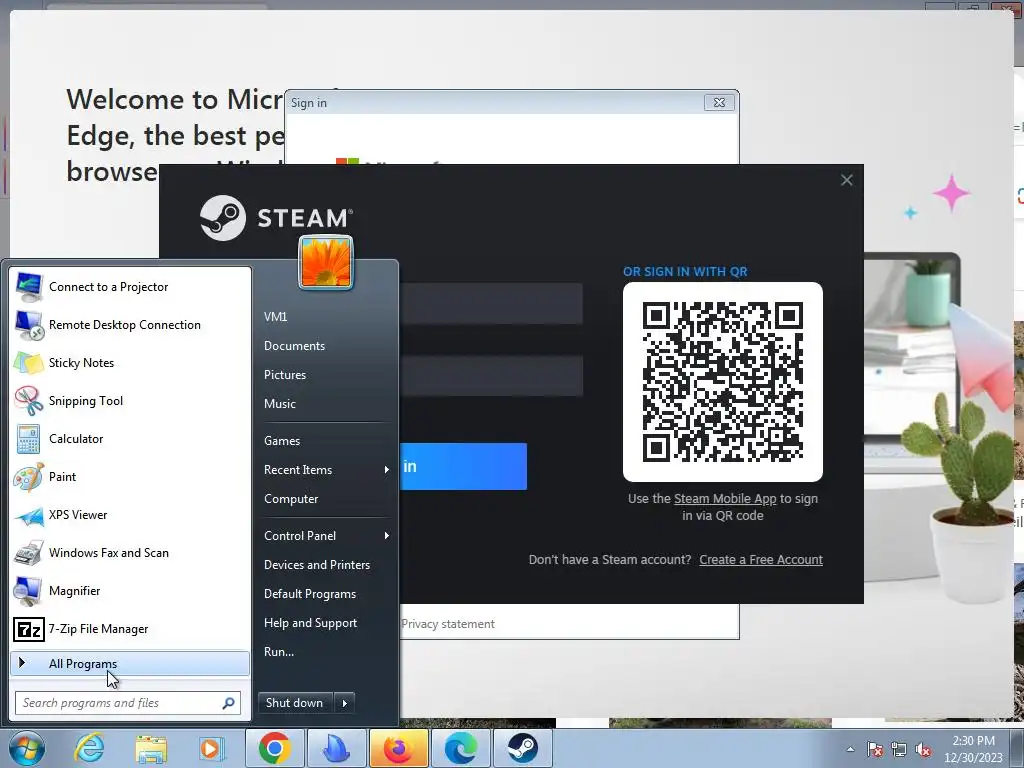The image size is (1024, 768).
Task: Open the Sticky Notes icon
Action: click(x=29, y=363)
